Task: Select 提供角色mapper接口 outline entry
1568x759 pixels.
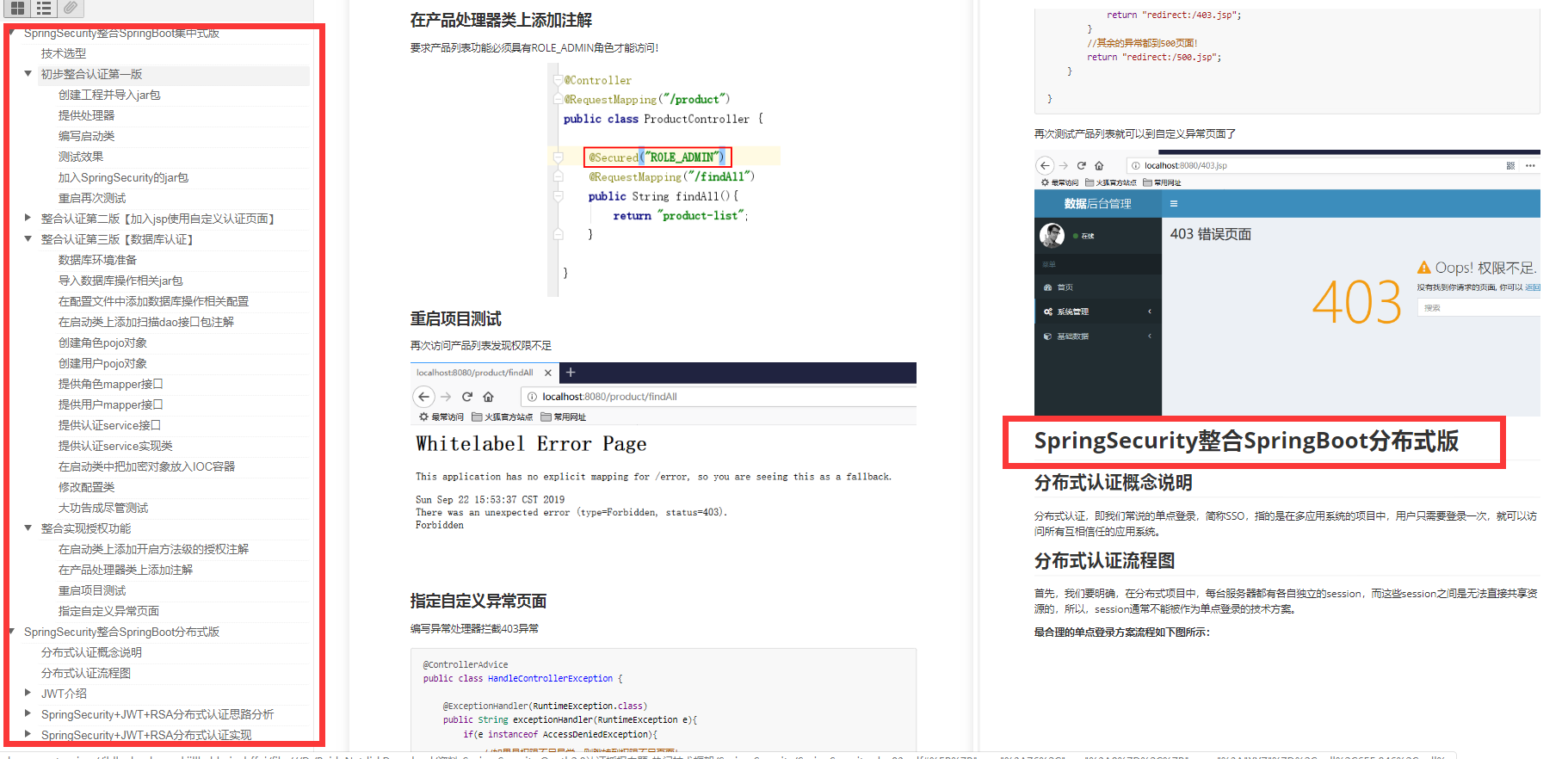Action: (x=110, y=384)
